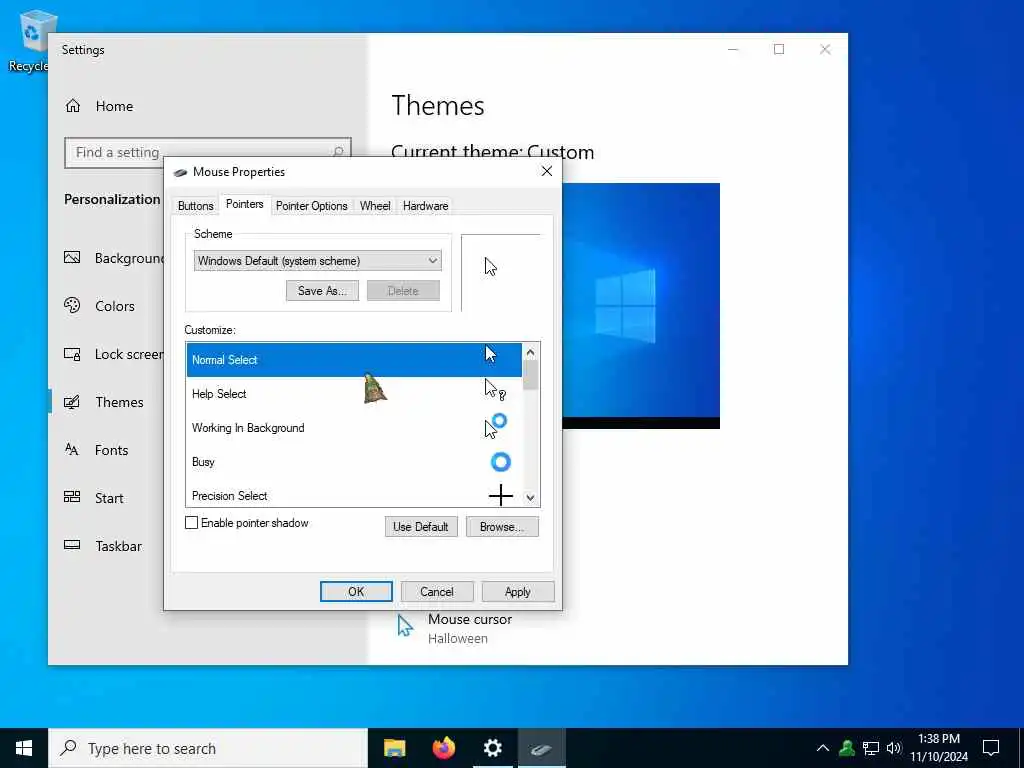Image resolution: width=1024 pixels, height=768 pixels.
Task: Apply the pointer changes
Action: pos(517,592)
